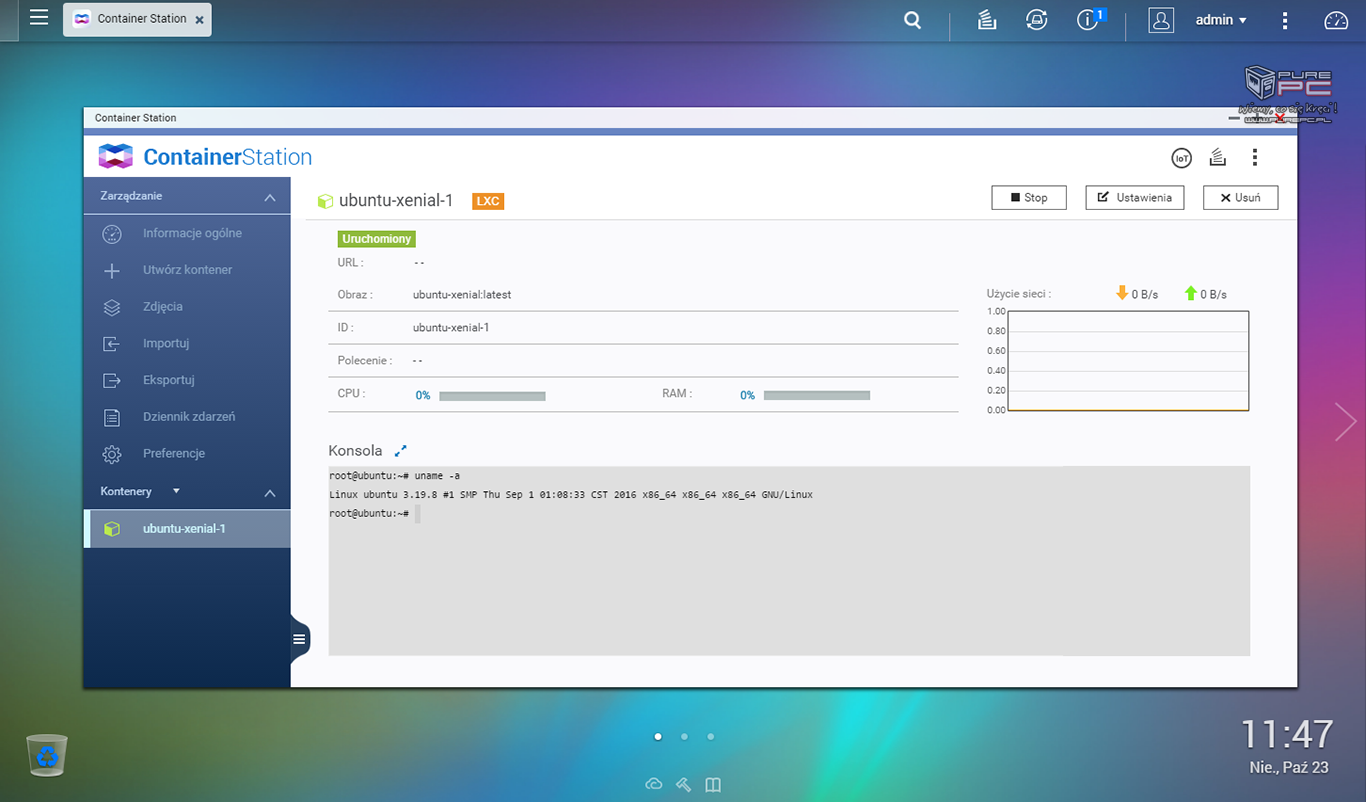Viewport: 1366px width, 802px height.
Task: Expand the Konsola to full view
Action: point(401,451)
